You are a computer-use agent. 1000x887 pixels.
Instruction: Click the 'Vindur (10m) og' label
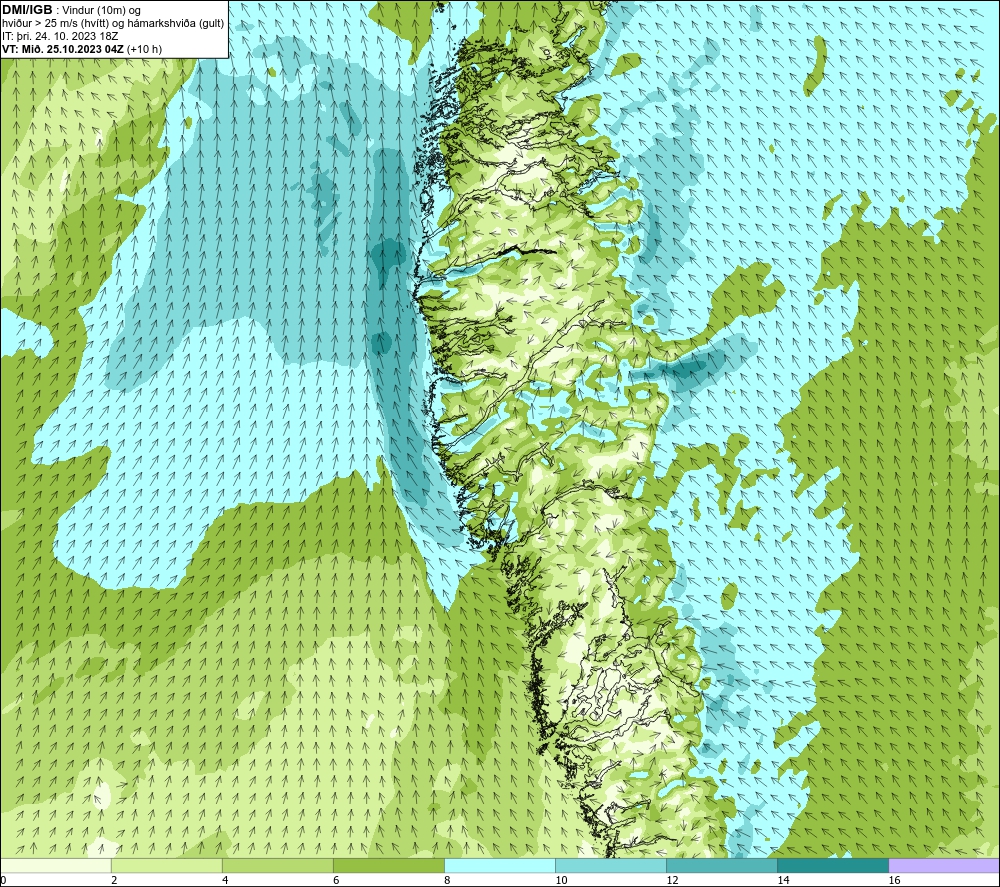click(x=102, y=11)
